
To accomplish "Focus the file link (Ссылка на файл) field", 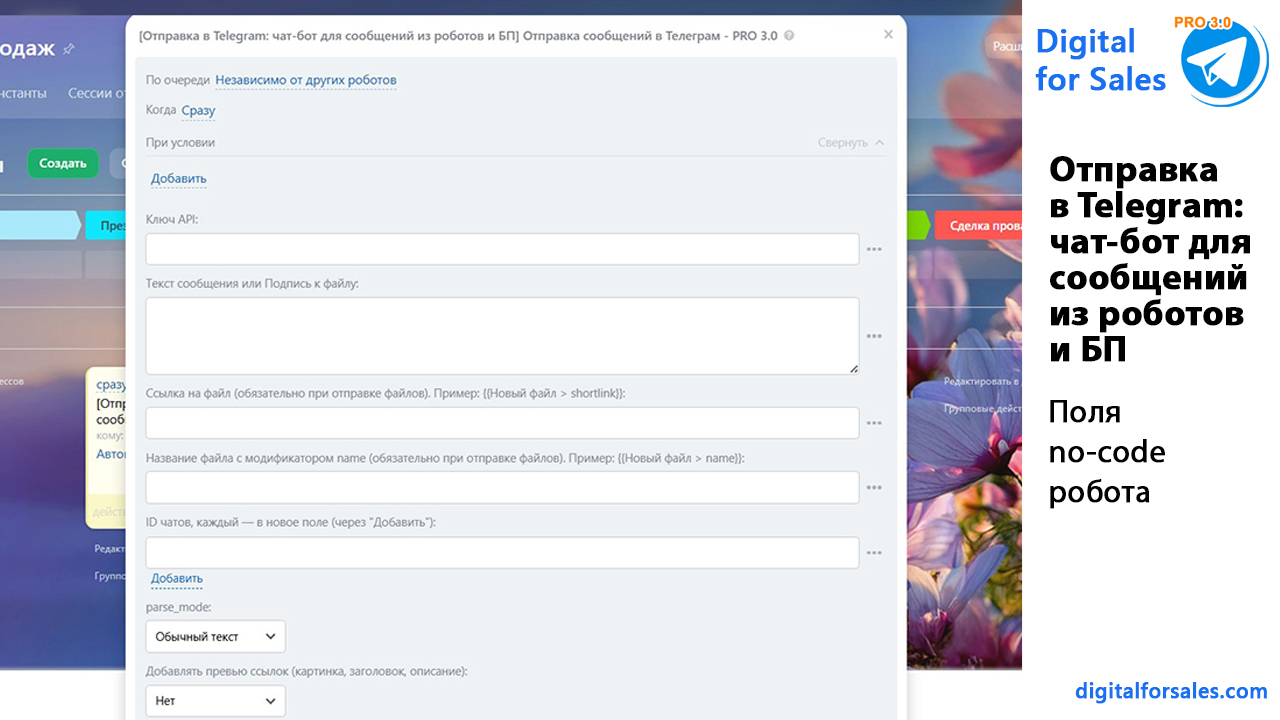I will pyautogui.click(x=502, y=423).
